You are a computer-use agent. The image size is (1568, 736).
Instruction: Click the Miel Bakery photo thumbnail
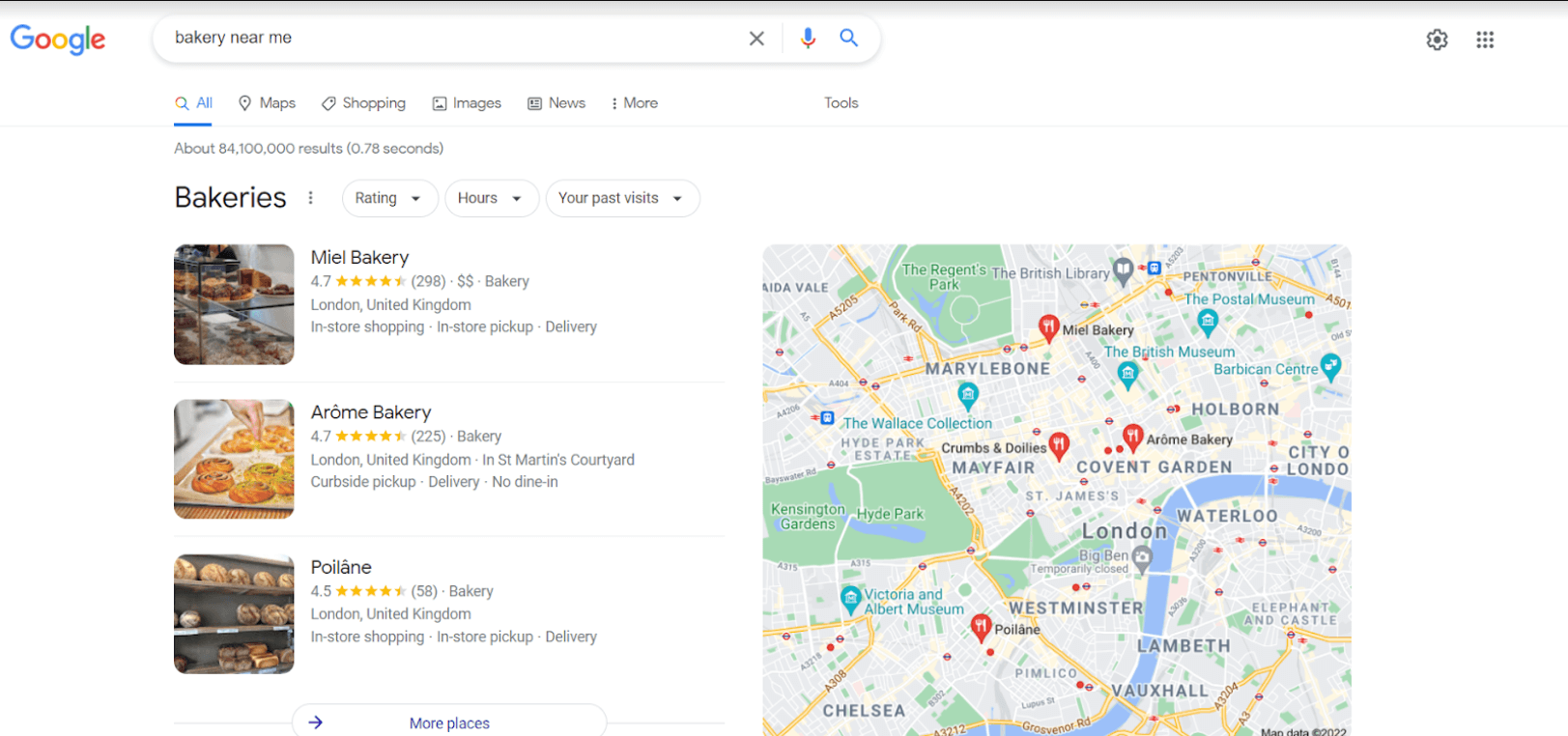(234, 304)
